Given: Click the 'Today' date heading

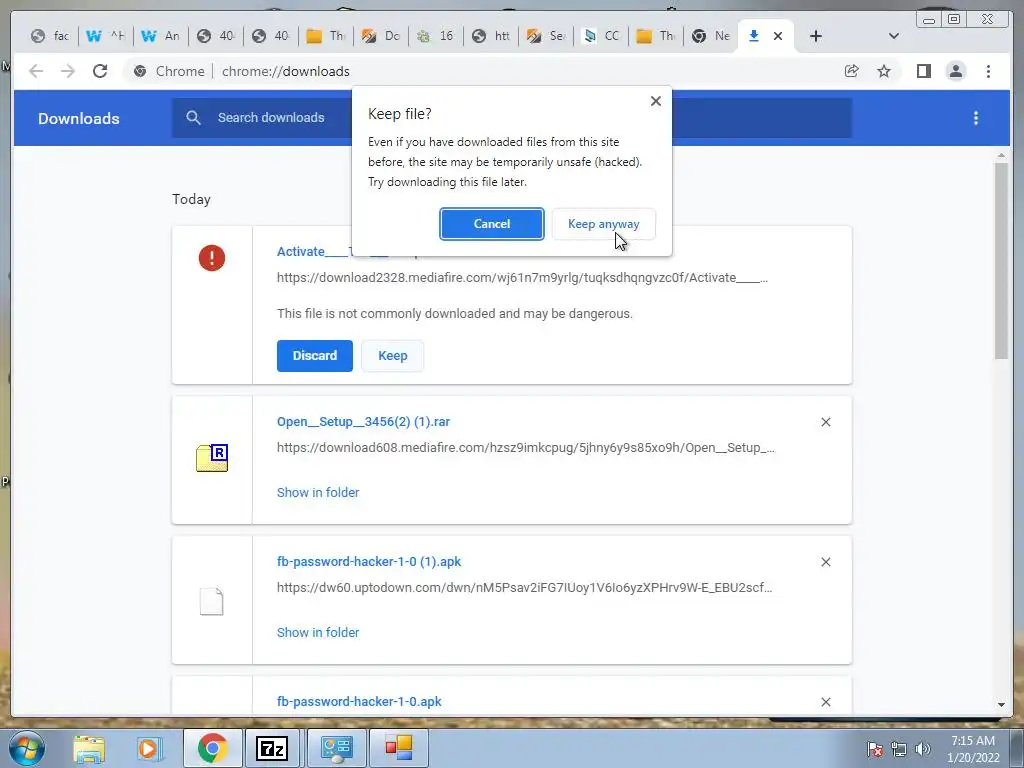Looking at the screenshot, I should pyautogui.click(x=191, y=199).
